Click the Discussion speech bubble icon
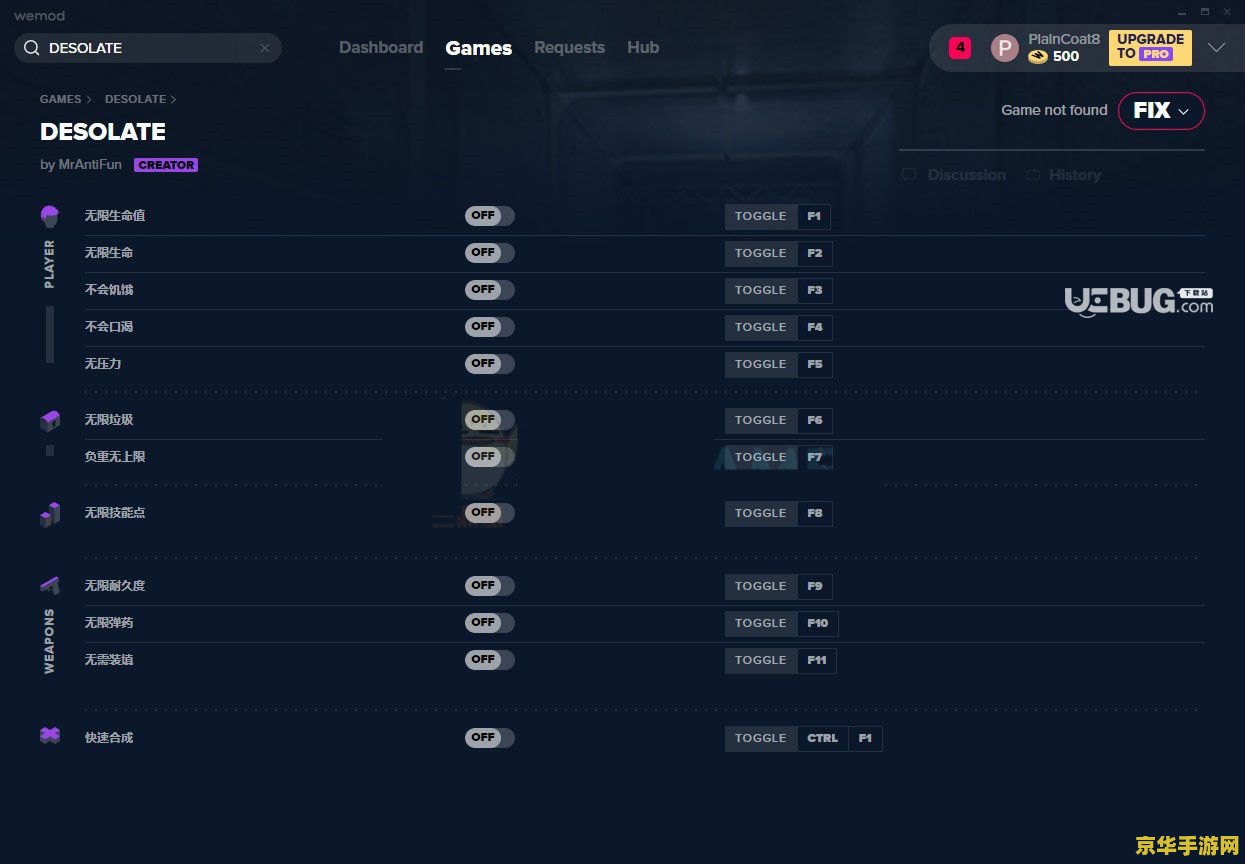 909,174
